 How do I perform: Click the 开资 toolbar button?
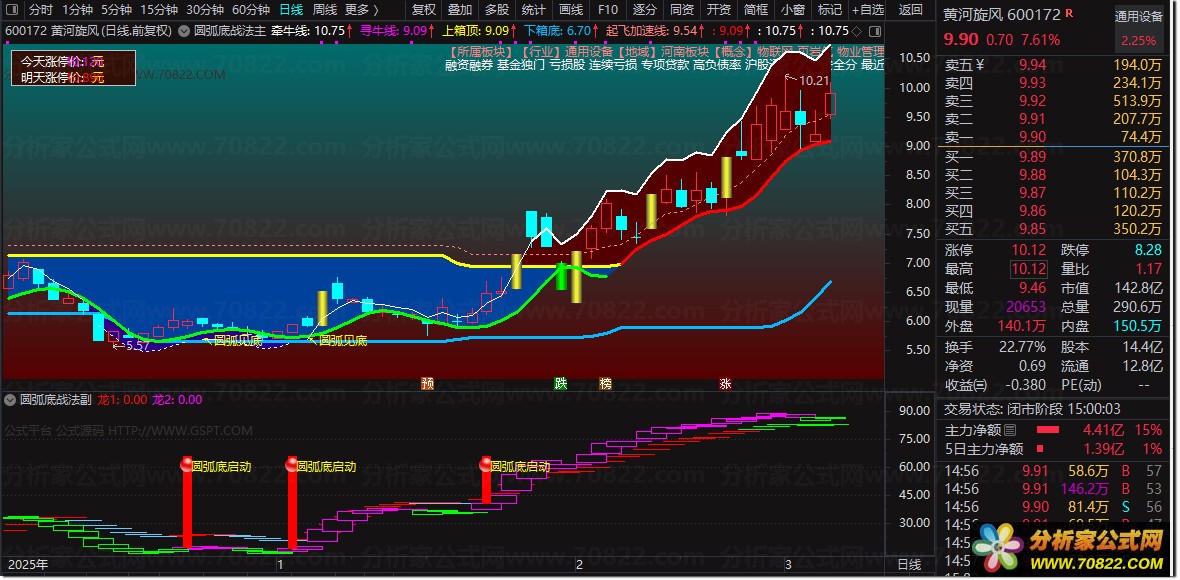(719, 10)
